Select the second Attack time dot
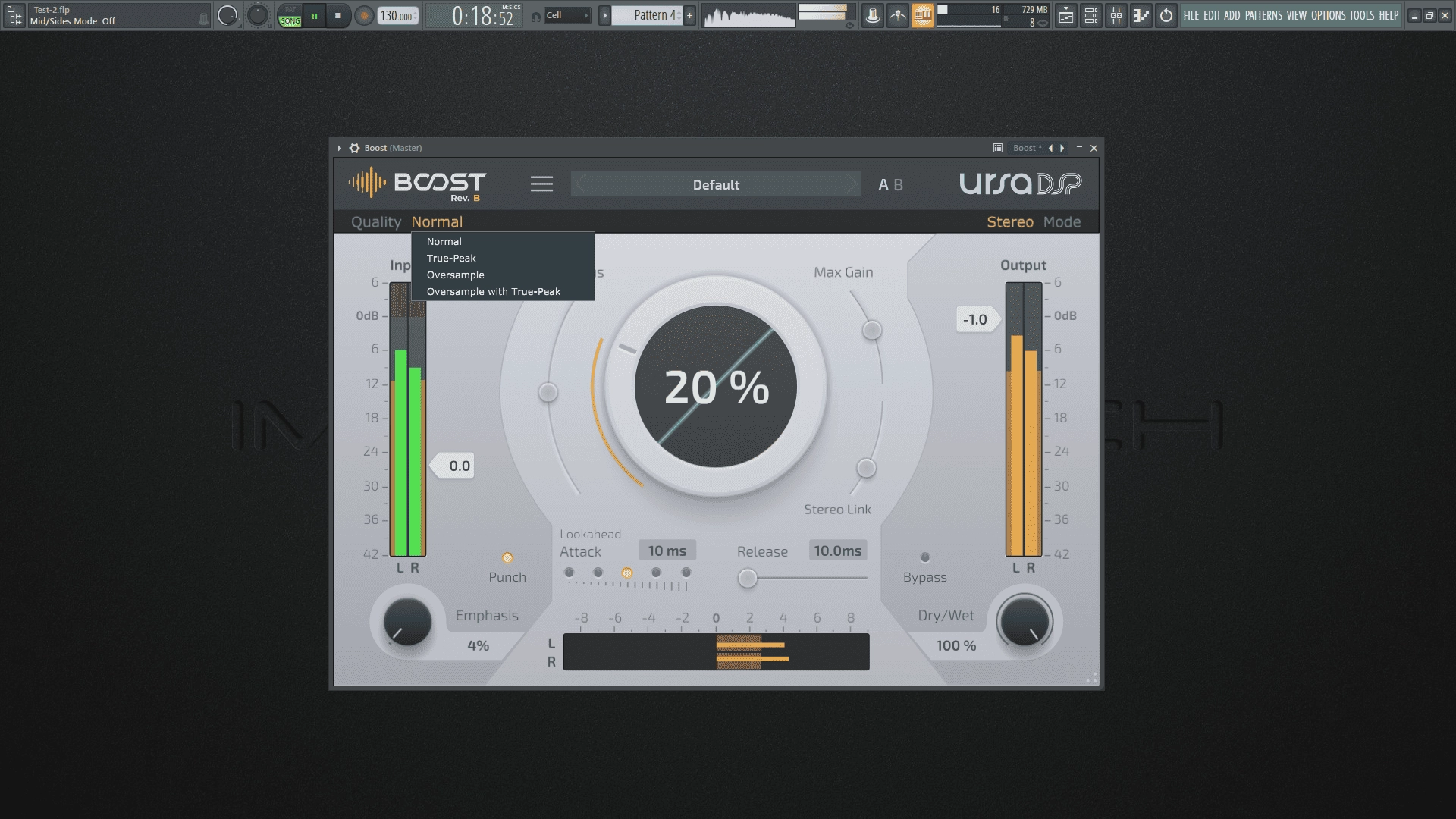 coord(598,573)
